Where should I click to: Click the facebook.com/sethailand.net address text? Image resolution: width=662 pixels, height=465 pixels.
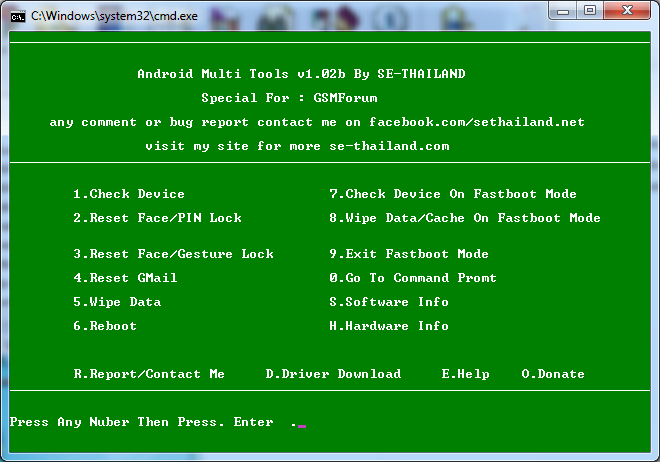(477, 122)
